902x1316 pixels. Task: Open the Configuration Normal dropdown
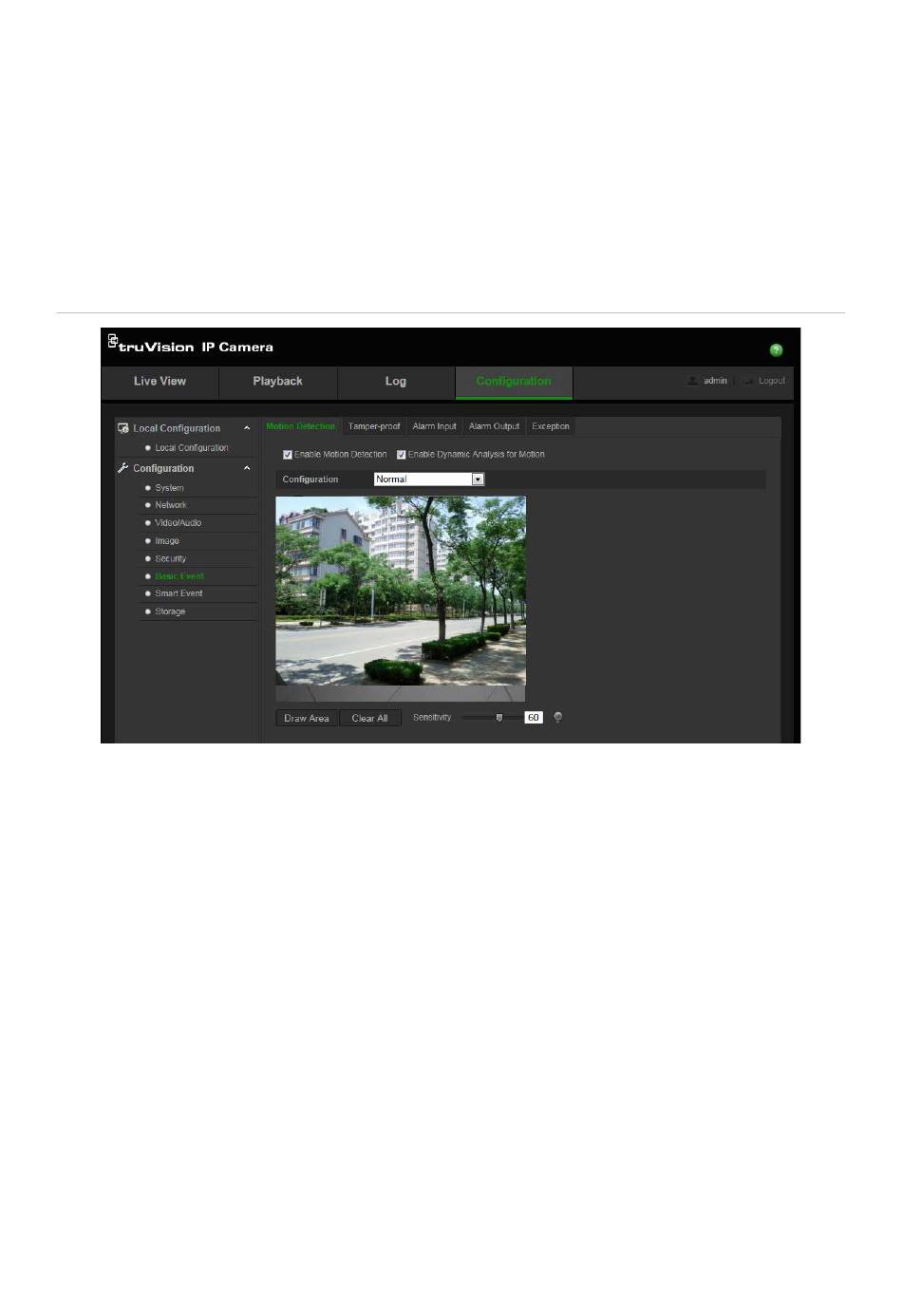(x=429, y=479)
